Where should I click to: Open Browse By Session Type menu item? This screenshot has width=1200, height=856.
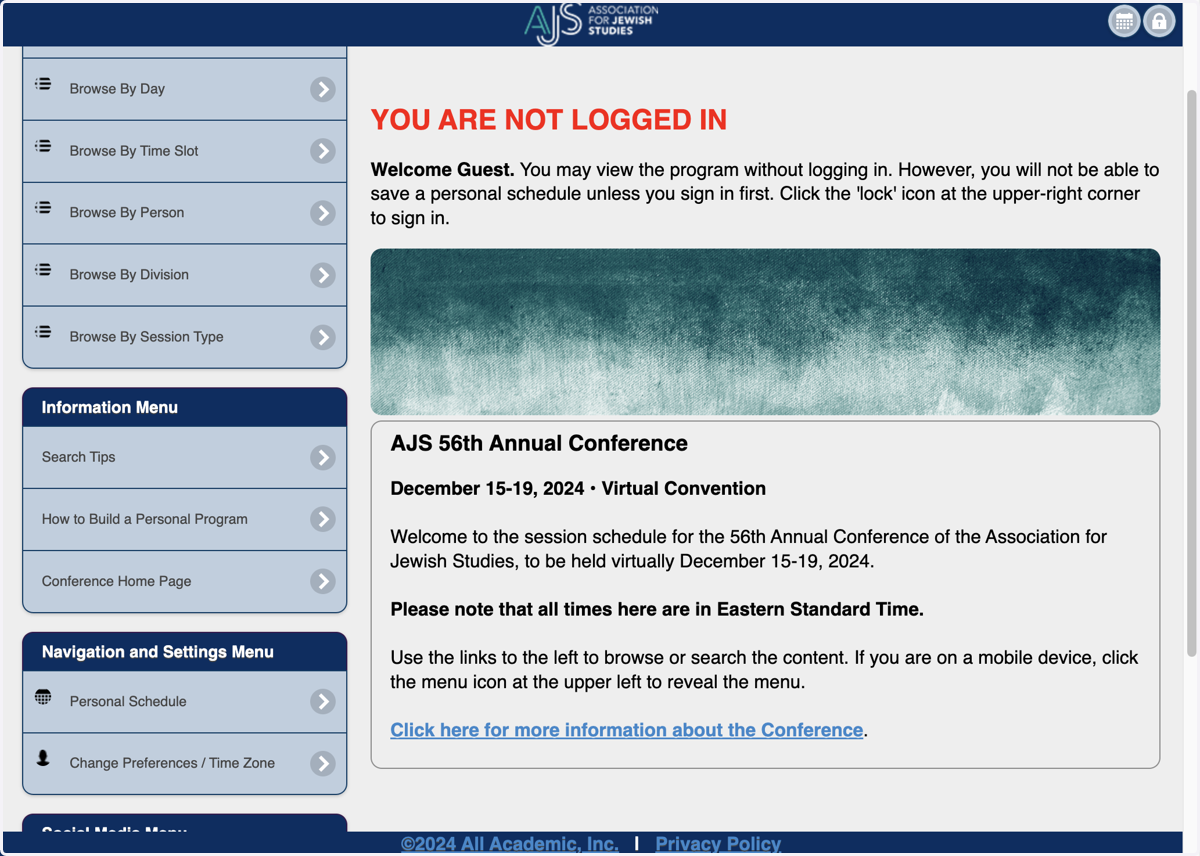pos(185,337)
